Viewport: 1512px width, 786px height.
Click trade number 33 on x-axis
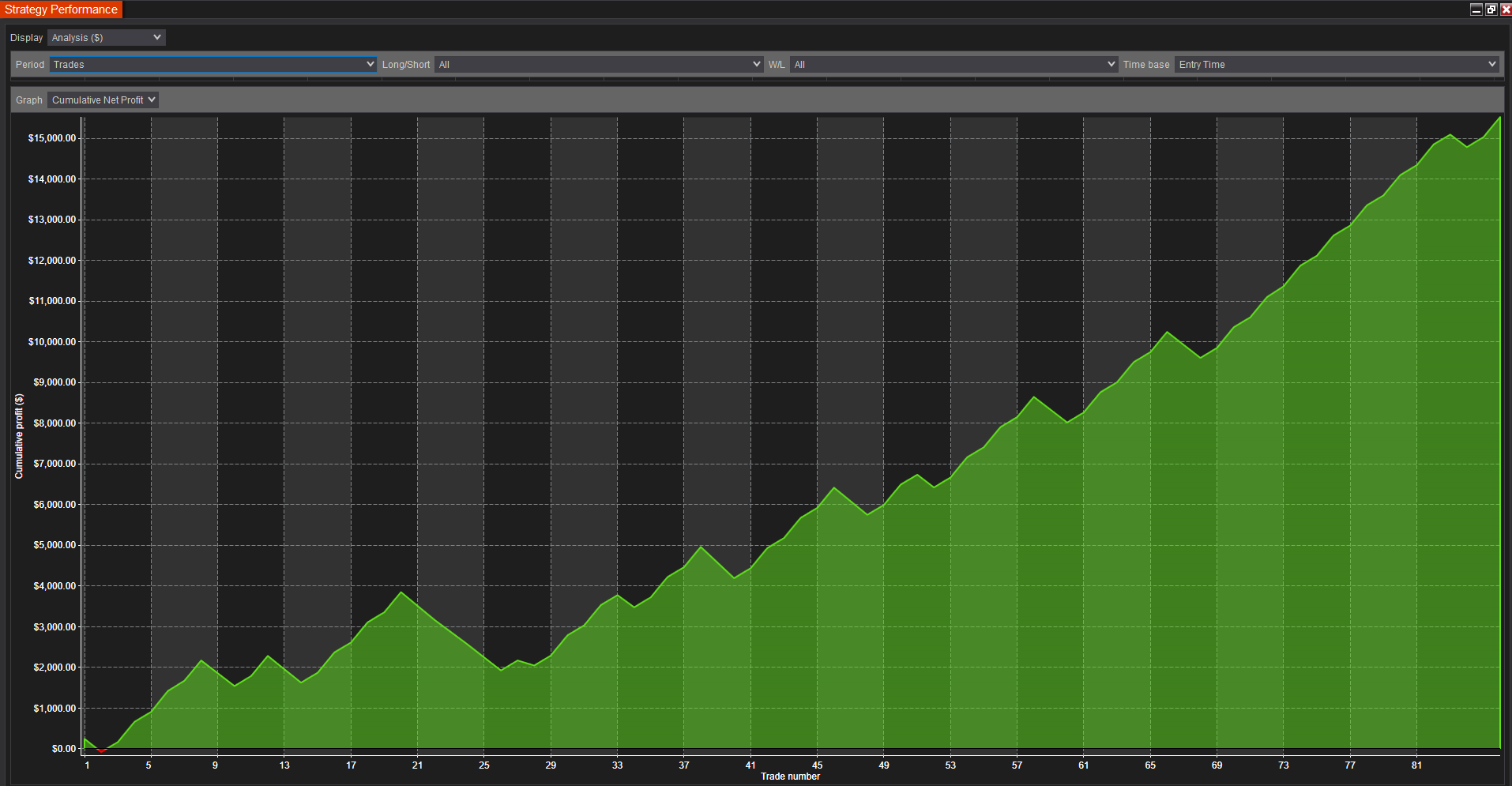[x=617, y=765]
